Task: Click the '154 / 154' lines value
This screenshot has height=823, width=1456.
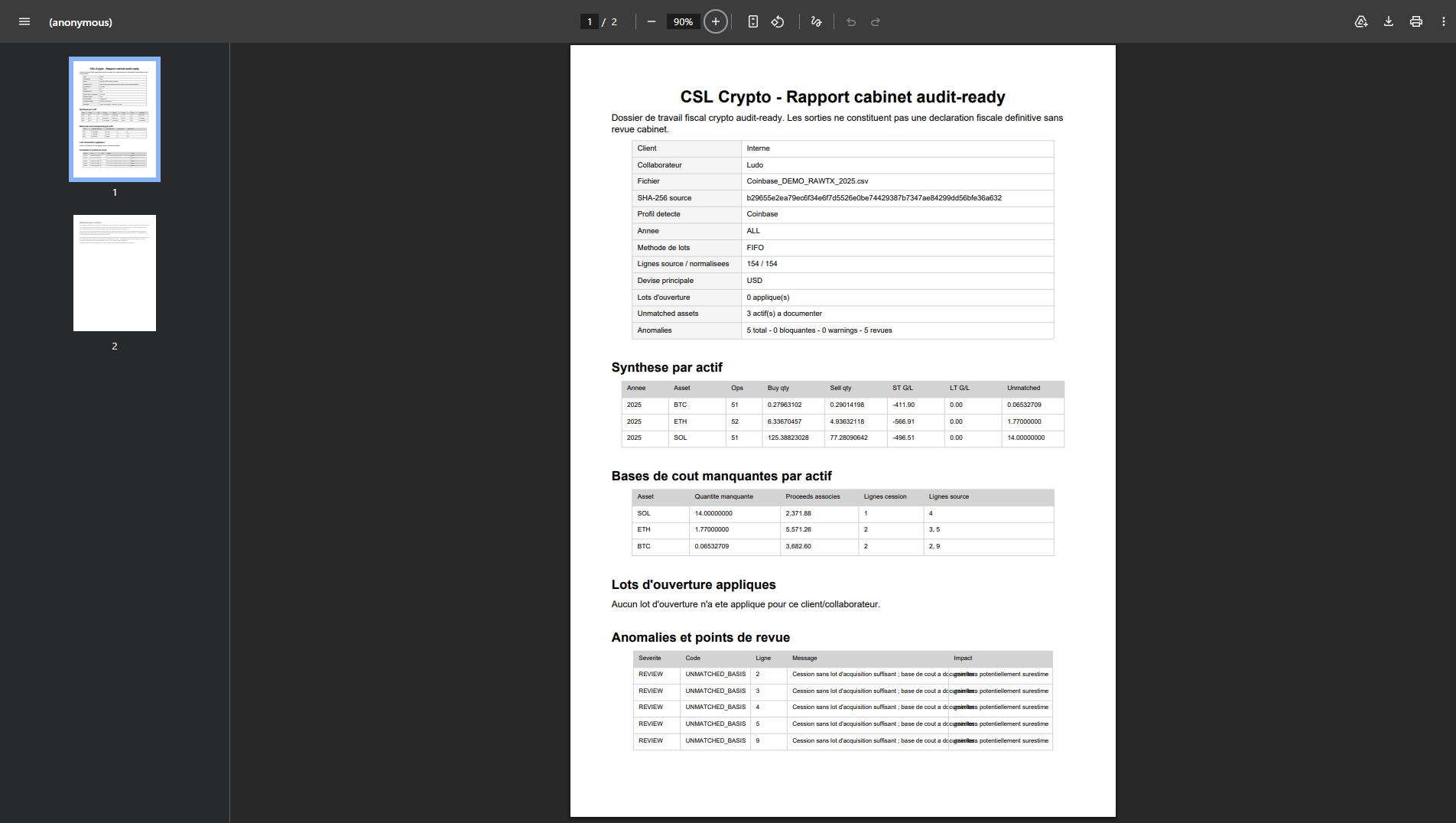Action: 762,264
